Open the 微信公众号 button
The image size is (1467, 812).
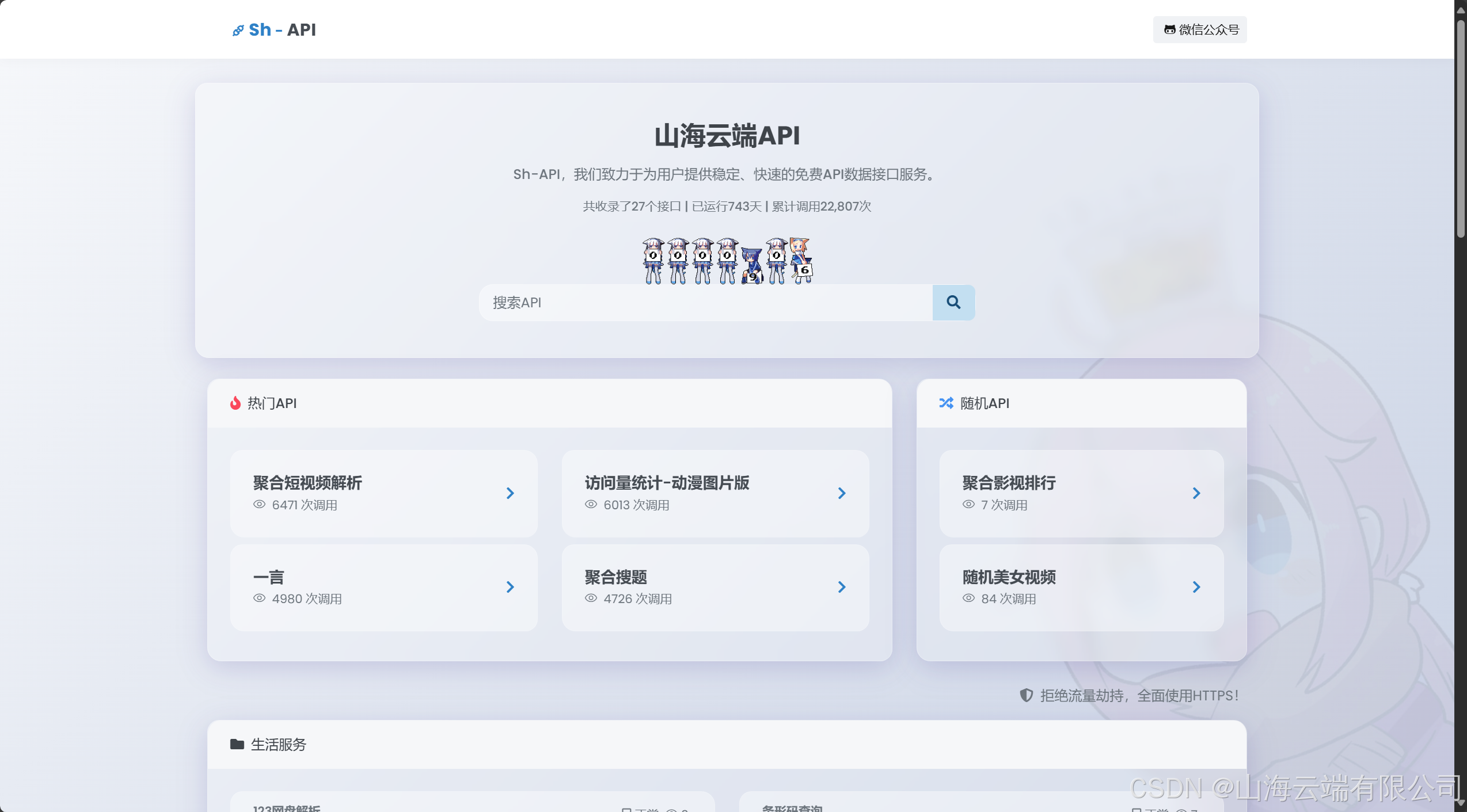[1200, 29]
